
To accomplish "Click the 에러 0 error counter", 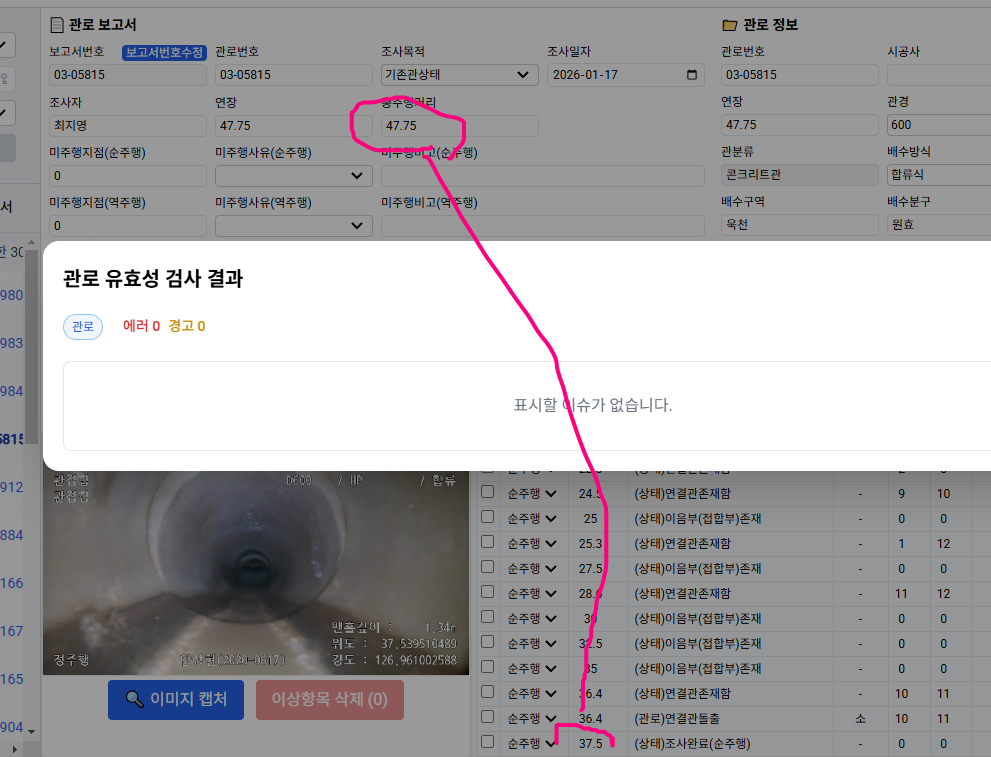I will pos(141,326).
